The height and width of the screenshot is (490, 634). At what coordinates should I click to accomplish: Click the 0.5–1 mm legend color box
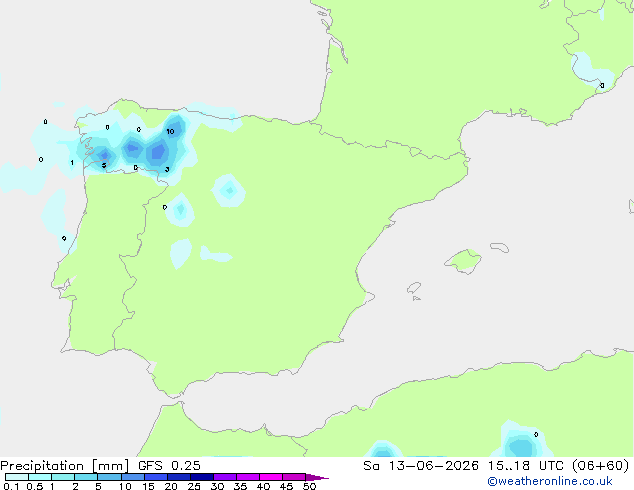(40, 477)
